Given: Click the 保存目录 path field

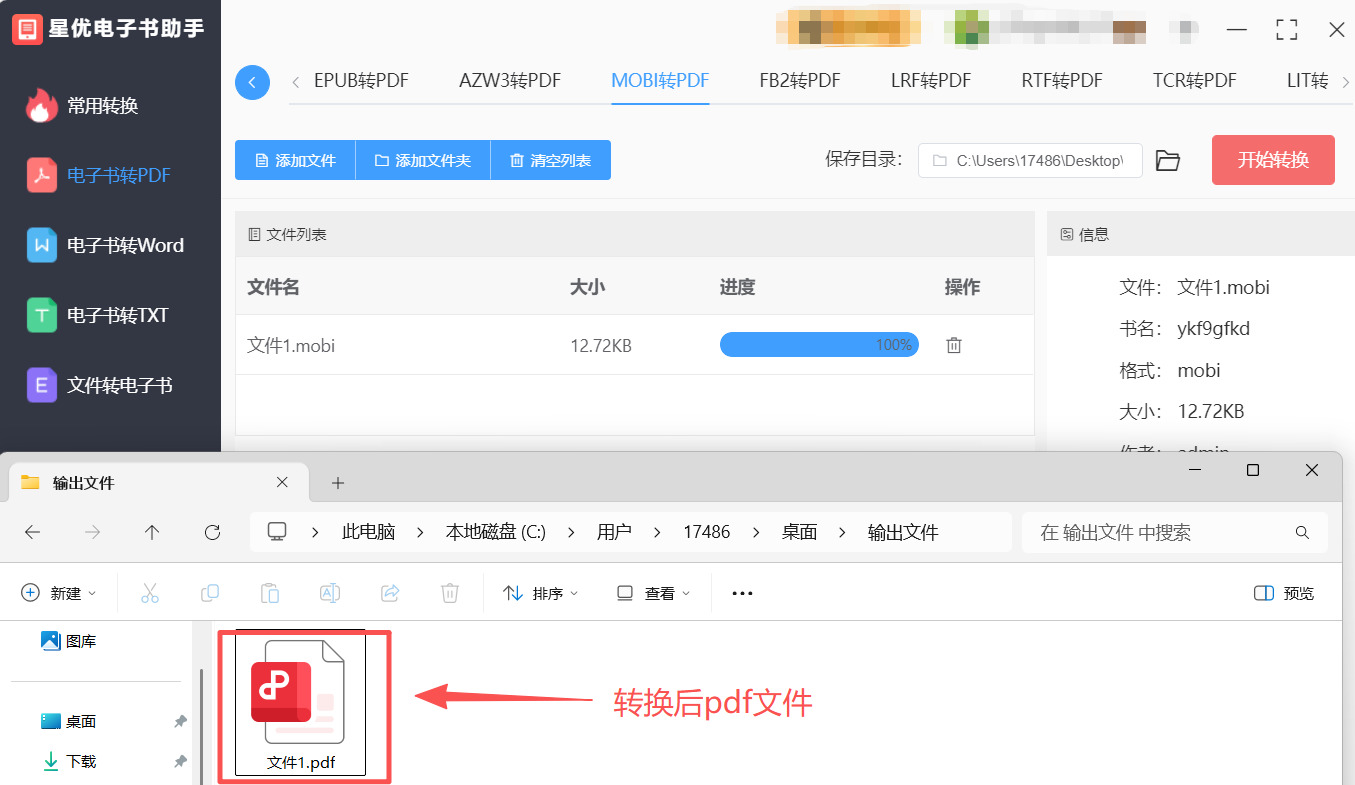Looking at the screenshot, I should [1030, 160].
